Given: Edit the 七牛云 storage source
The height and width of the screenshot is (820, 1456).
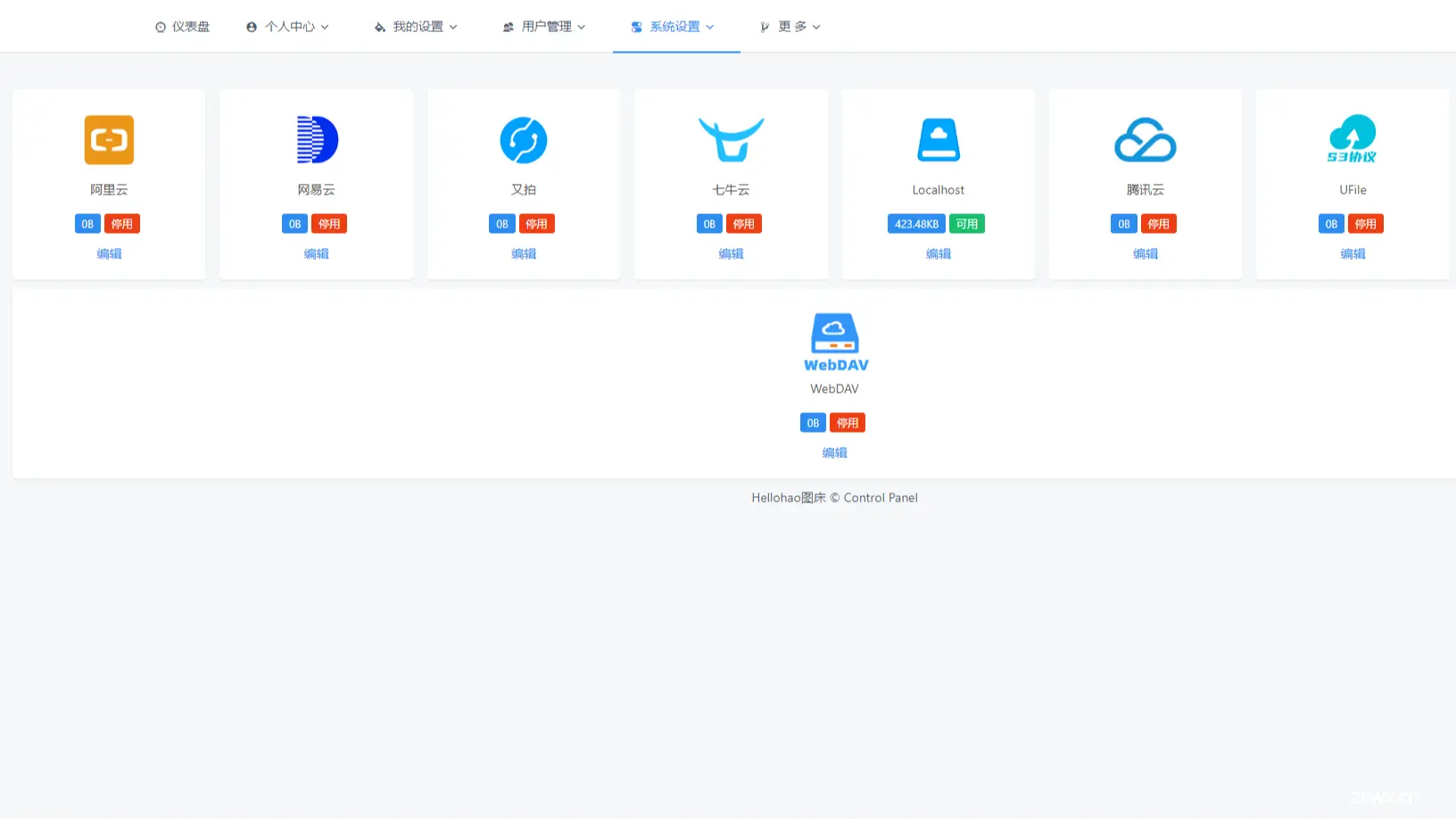Looking at the screenshot, I should 731,254.
